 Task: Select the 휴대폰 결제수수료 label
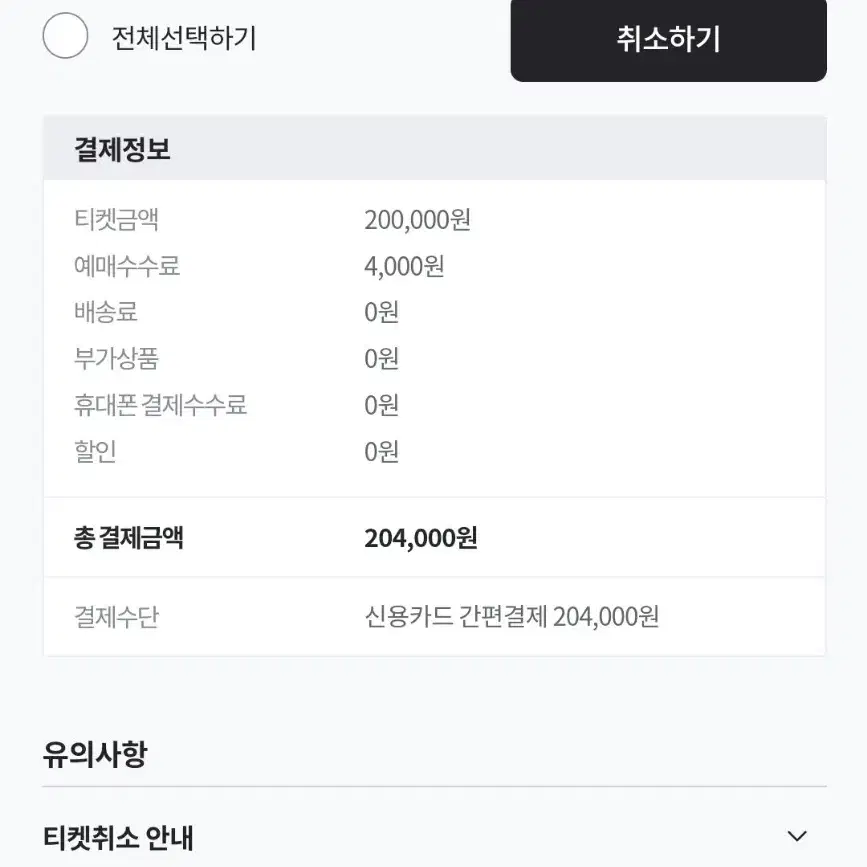click(160, 405)
